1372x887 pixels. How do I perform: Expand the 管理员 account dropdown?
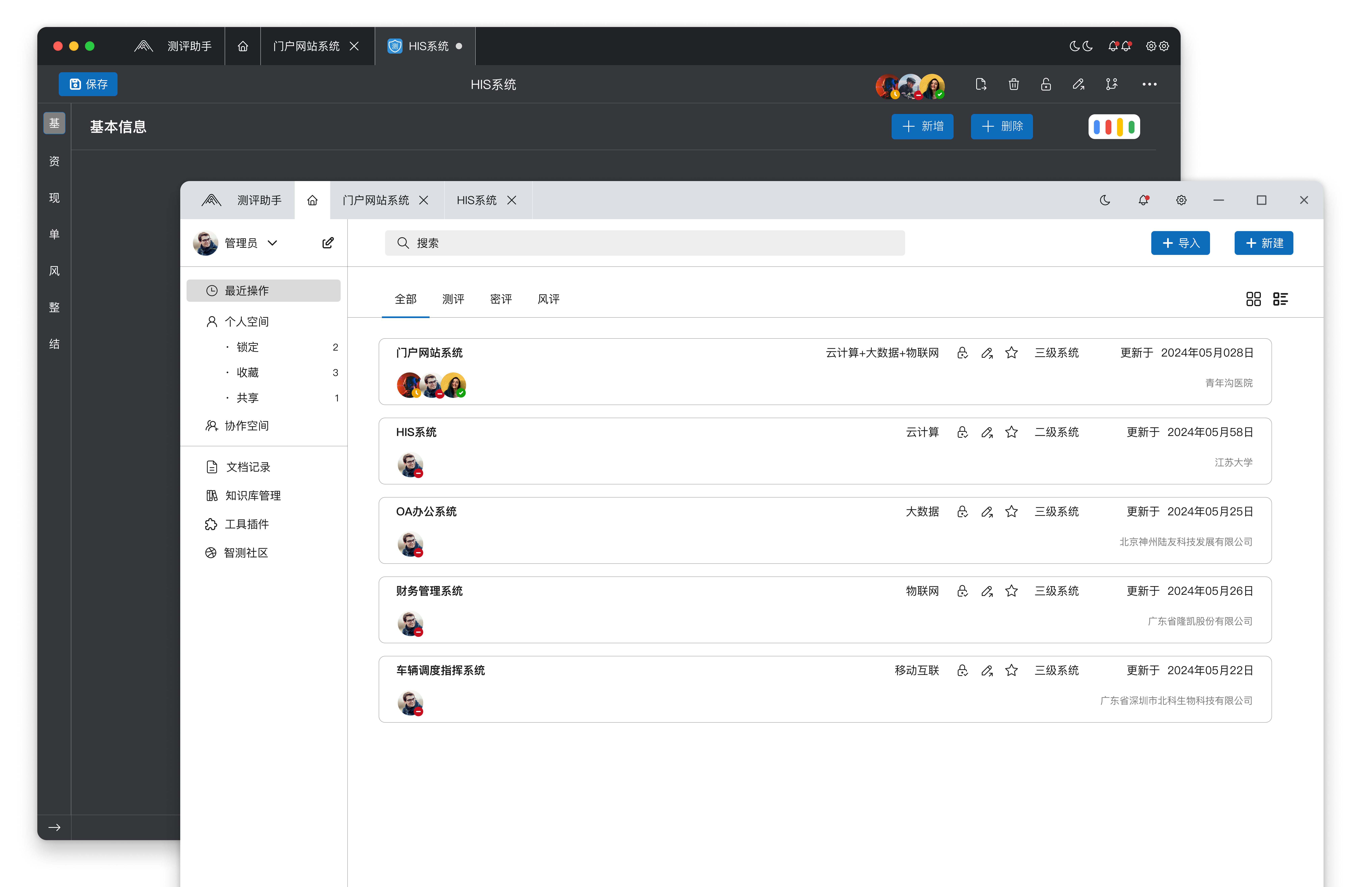pyautogui.click(x=272, y=243)
